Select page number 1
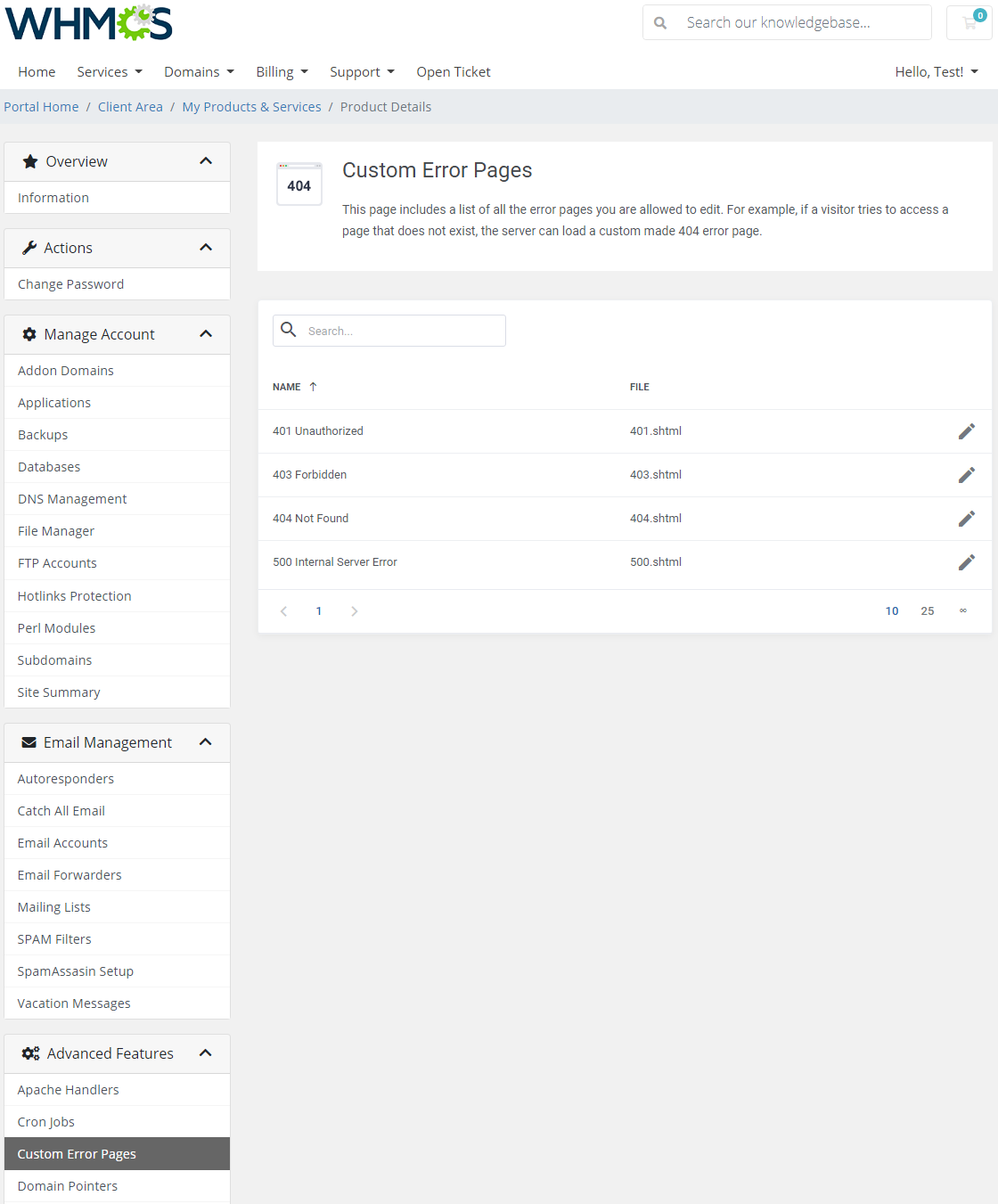 click(319, 611)
